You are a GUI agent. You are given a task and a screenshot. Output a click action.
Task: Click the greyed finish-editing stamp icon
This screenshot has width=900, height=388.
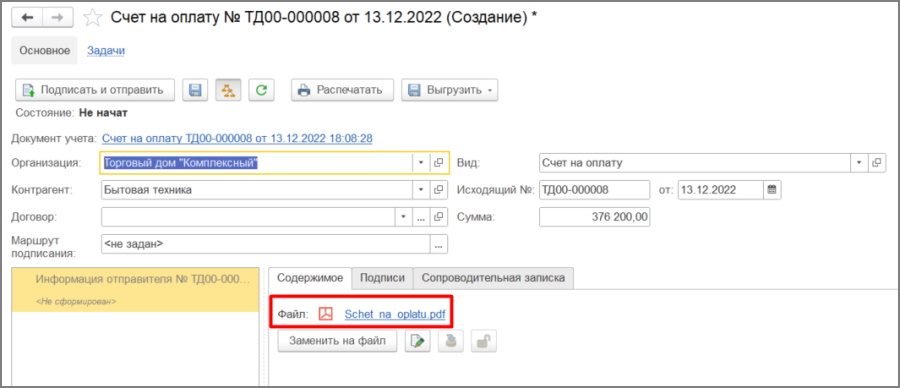451,341
